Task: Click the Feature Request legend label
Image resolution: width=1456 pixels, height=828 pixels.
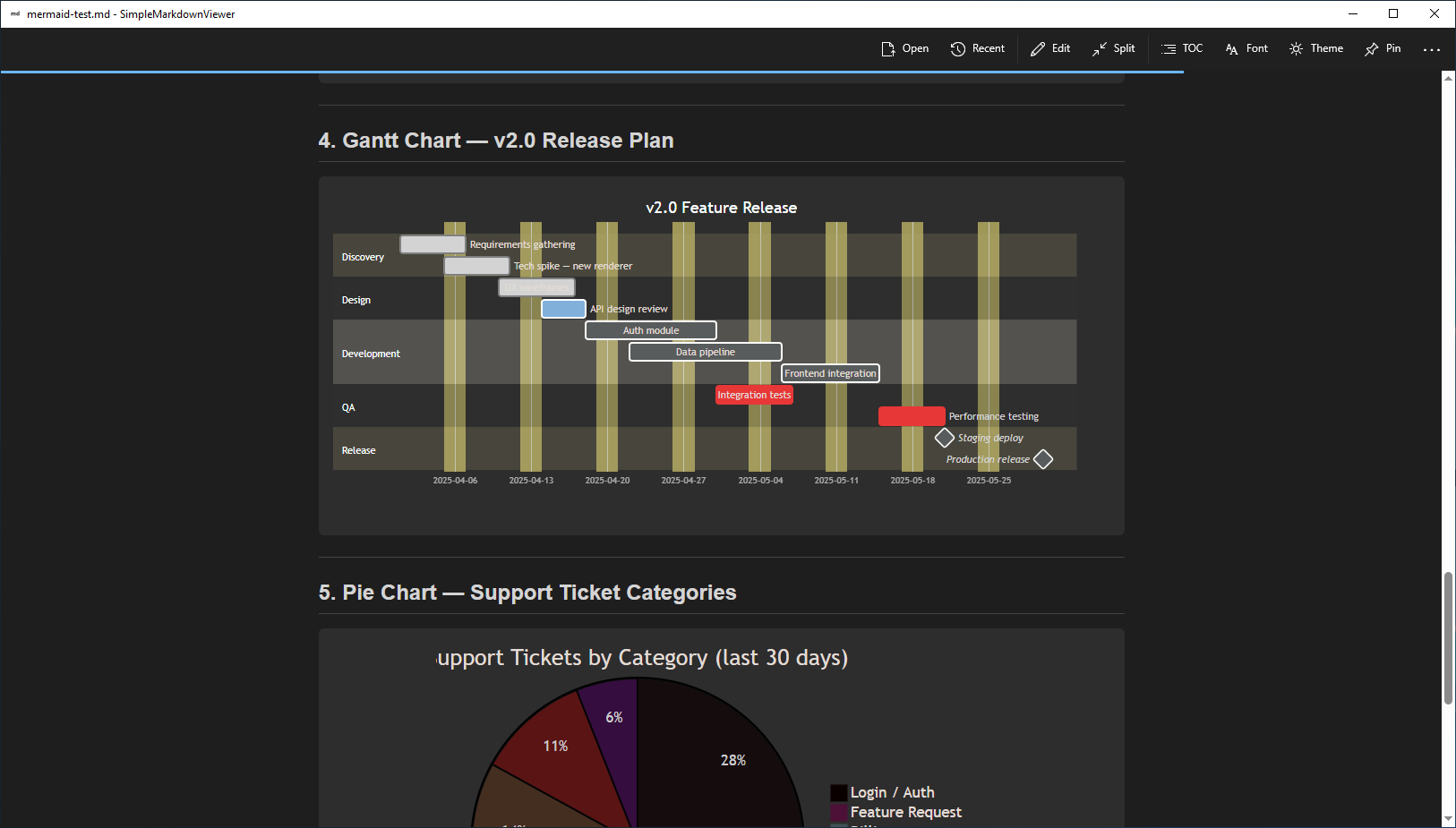Action: 905,813
